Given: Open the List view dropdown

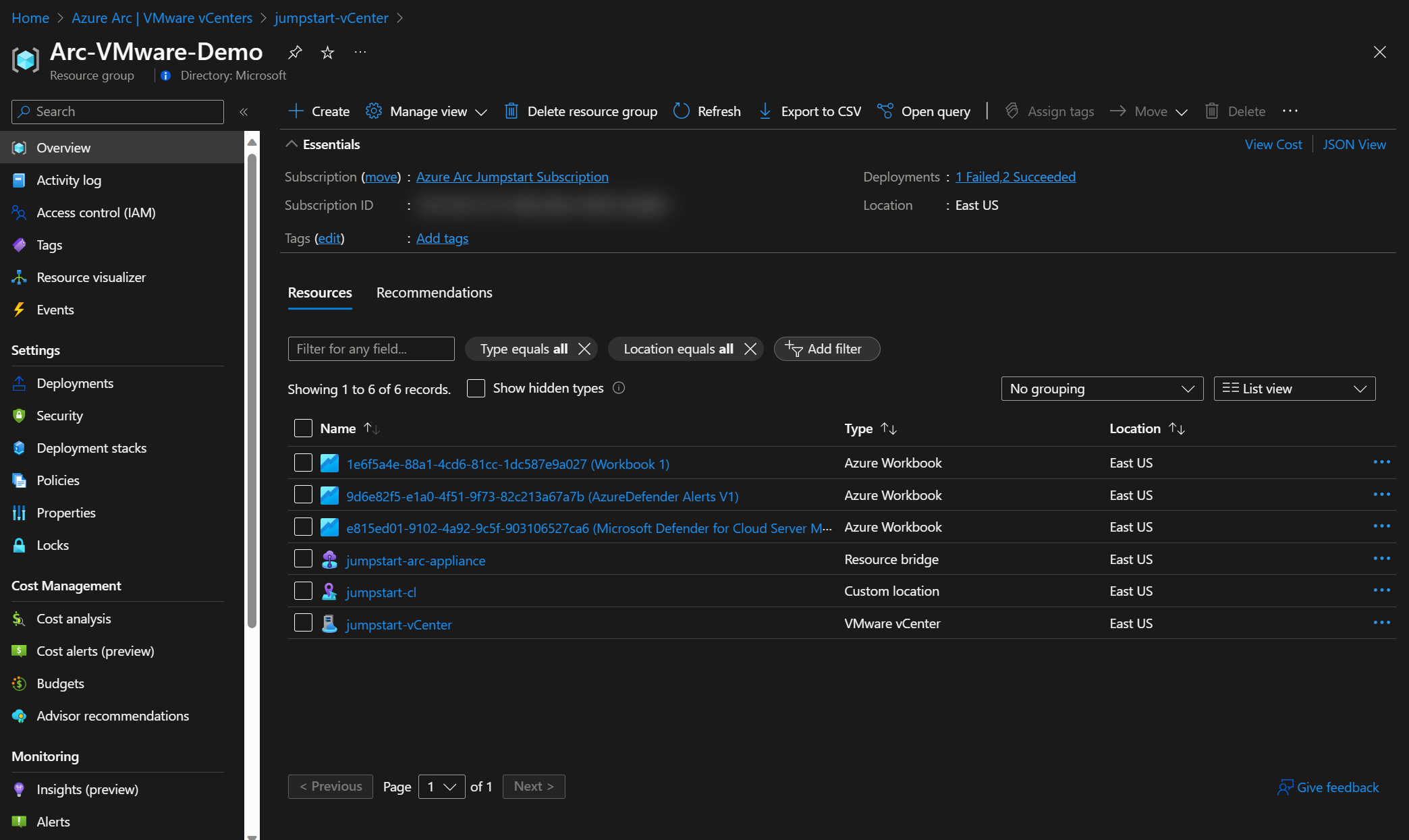Looking at the screenshot, I should [x=1294, y=389].
